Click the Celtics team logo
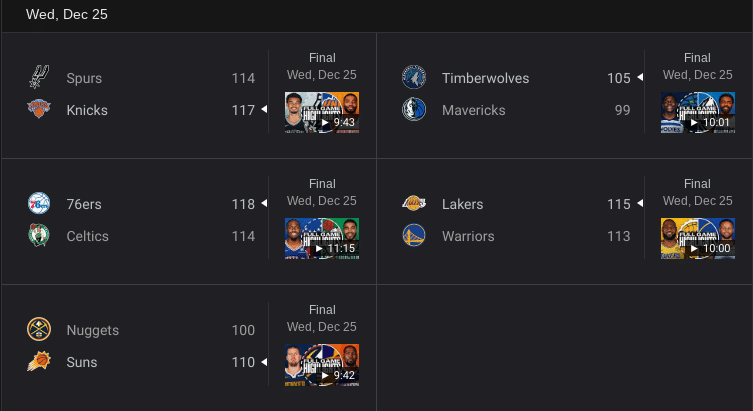 [38, 236]
